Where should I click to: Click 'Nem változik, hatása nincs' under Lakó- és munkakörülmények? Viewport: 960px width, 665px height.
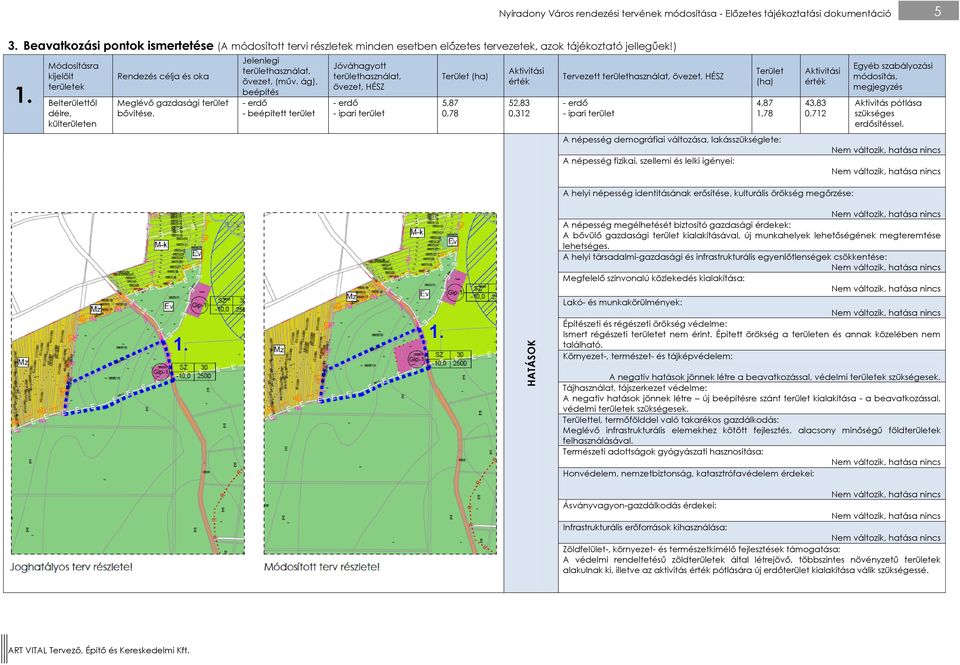885,313
